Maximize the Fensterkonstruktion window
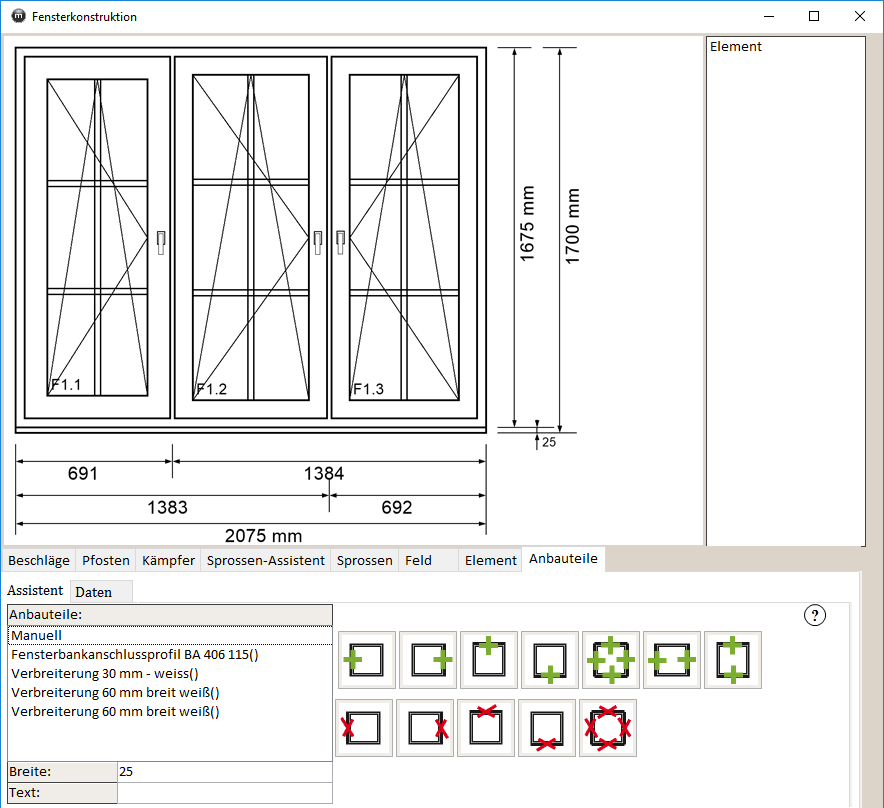Viewport: 884px width, 808px height. pyautogui.click(x=814, y=16)
